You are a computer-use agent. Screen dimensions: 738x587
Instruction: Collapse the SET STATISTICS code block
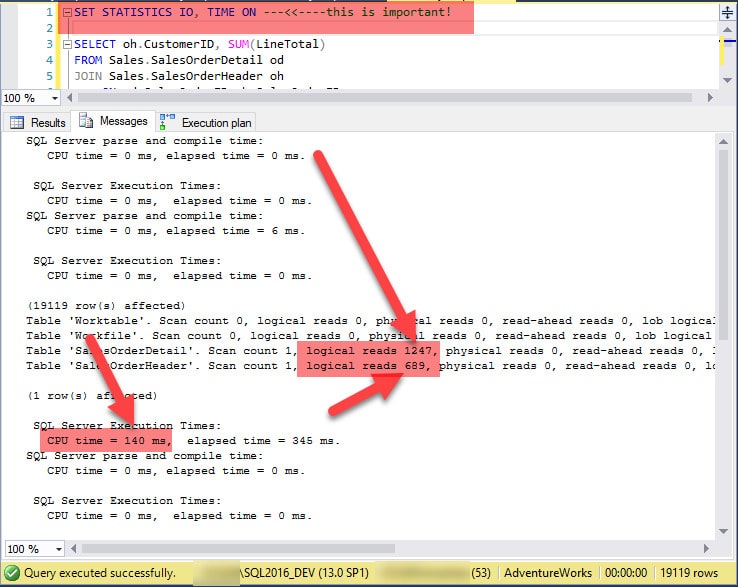pos(67,13)
